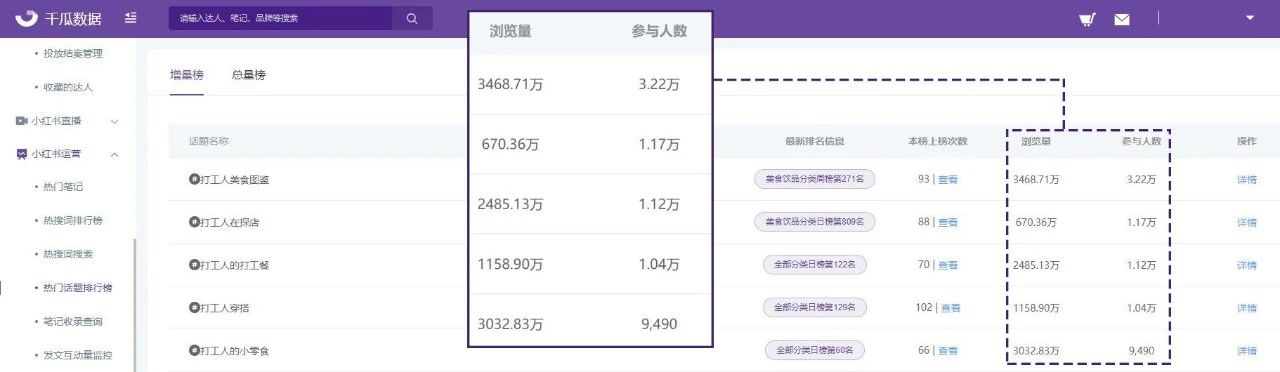Click the hashtag icon of 打工人穿搭
Viewport: 1280px width, 372px height.
(194, 308)
